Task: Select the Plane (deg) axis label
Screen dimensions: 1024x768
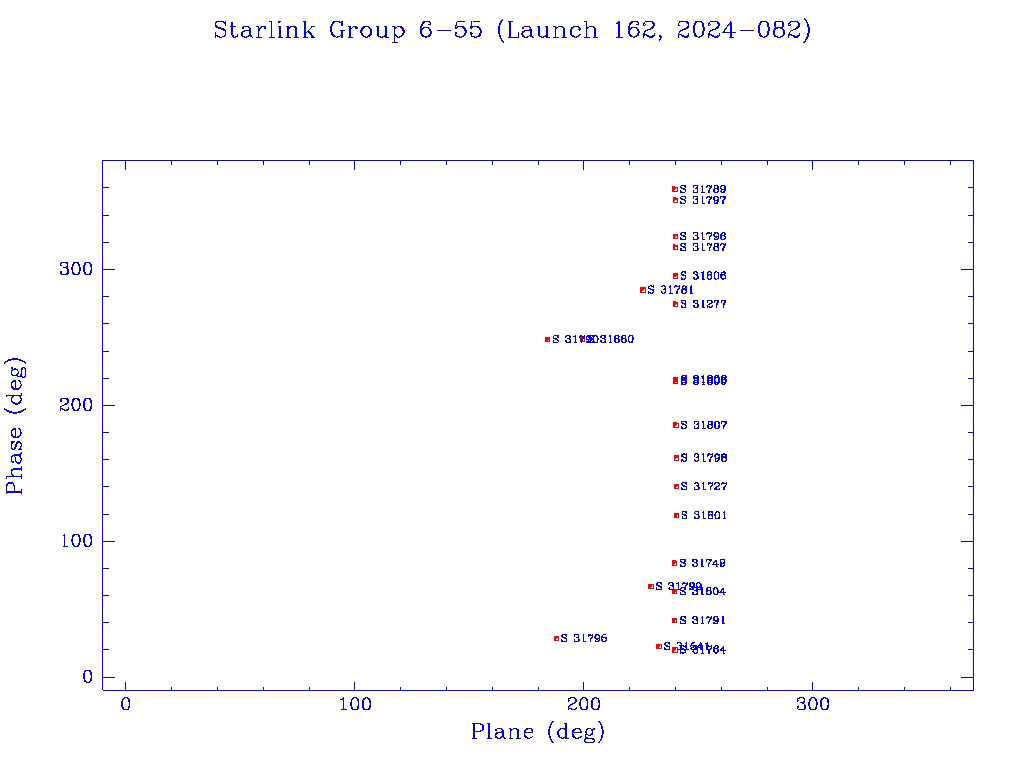Action: pyautogui.click(x=537, y=732)
